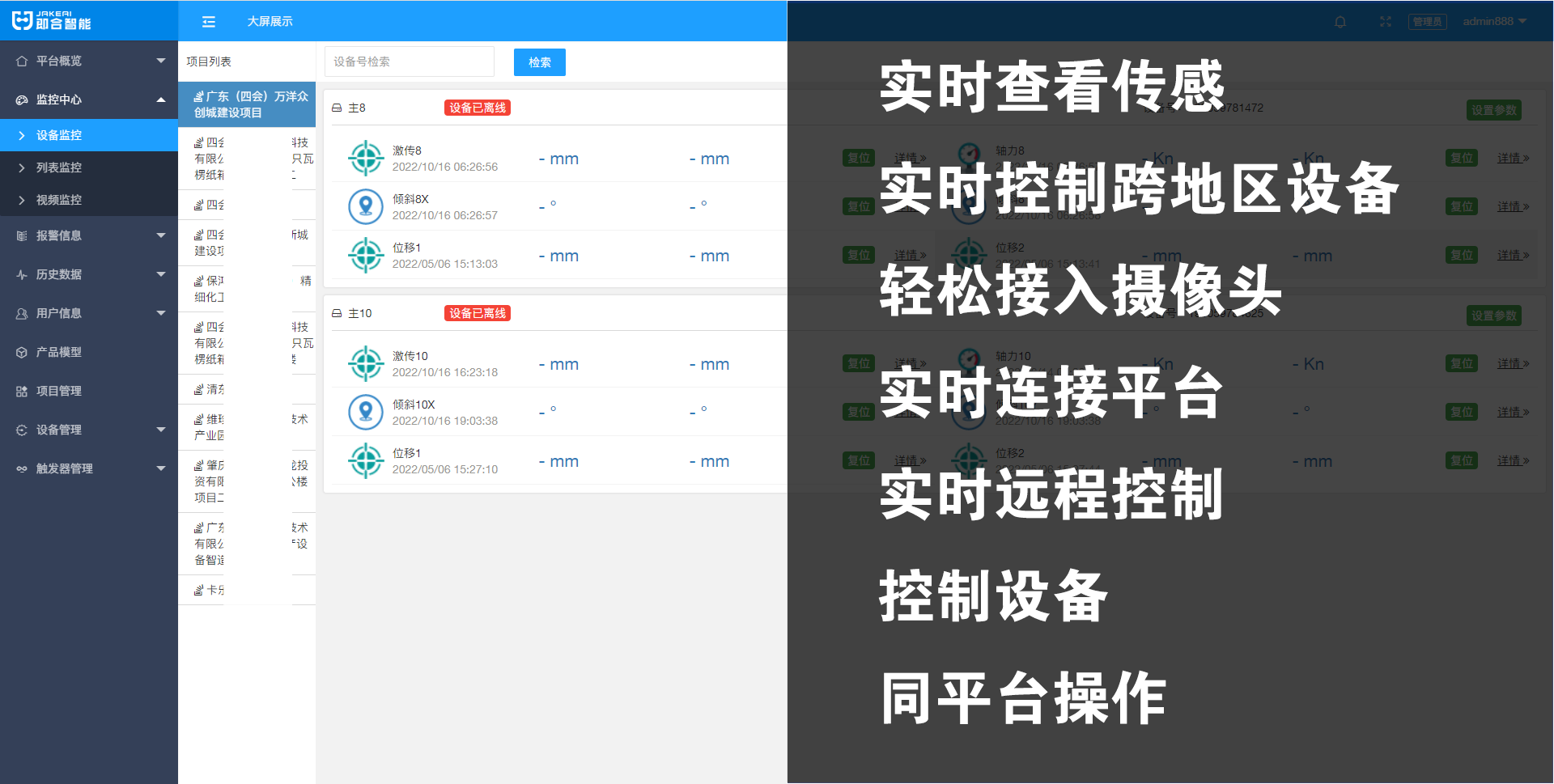The width and height of the screenshot is (1554, 784).
Task: Select the project starting with 卡
Action: (247, 590)
